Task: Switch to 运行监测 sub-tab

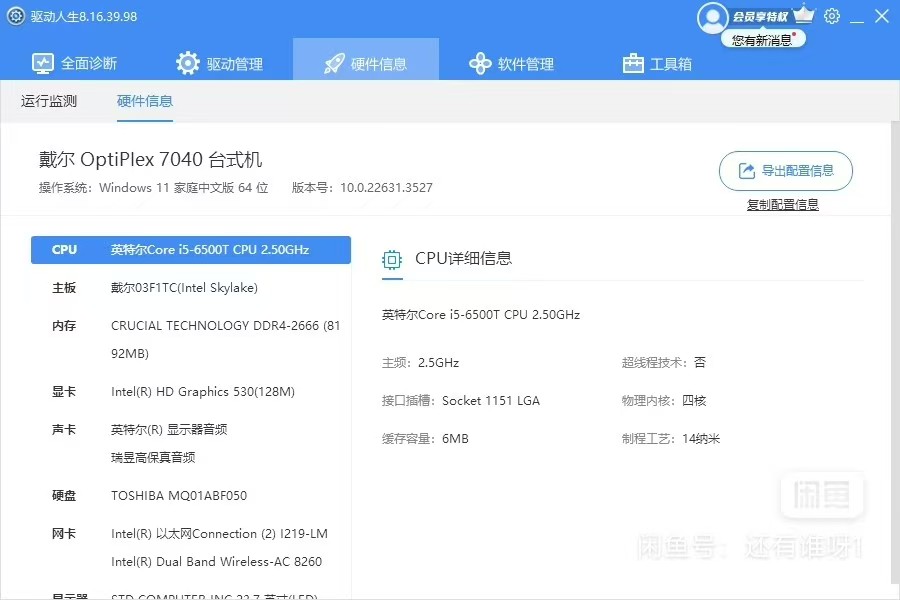Action: click(49, 101)
